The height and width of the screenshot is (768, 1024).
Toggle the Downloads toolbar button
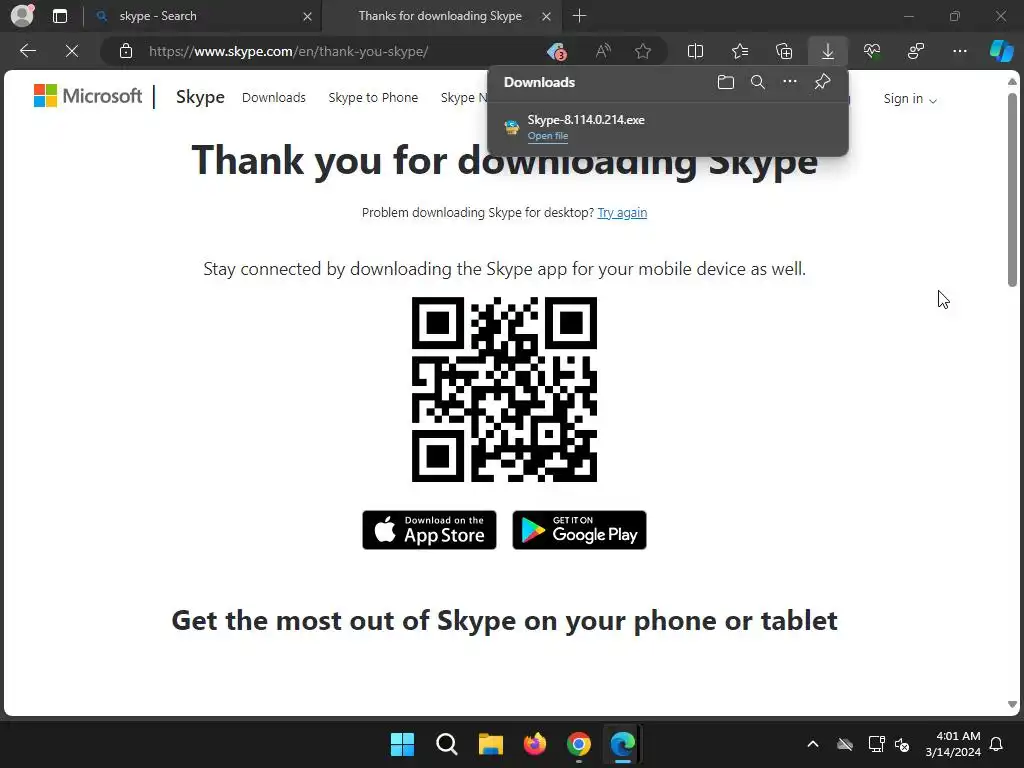(x=827, y=51)
